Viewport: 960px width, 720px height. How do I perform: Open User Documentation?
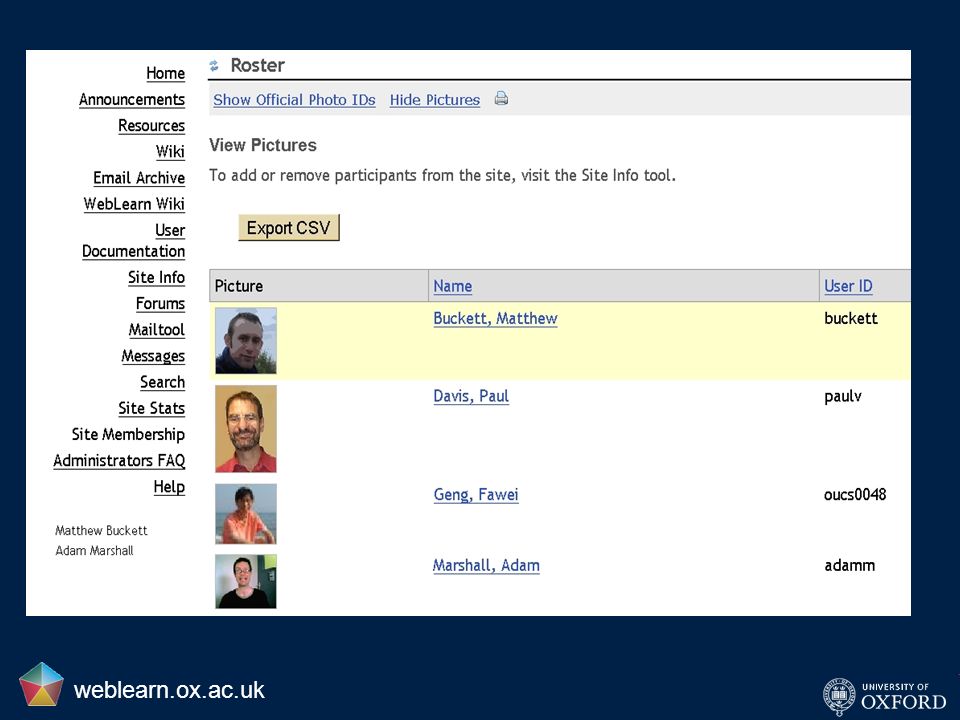(x=133, y=241)
